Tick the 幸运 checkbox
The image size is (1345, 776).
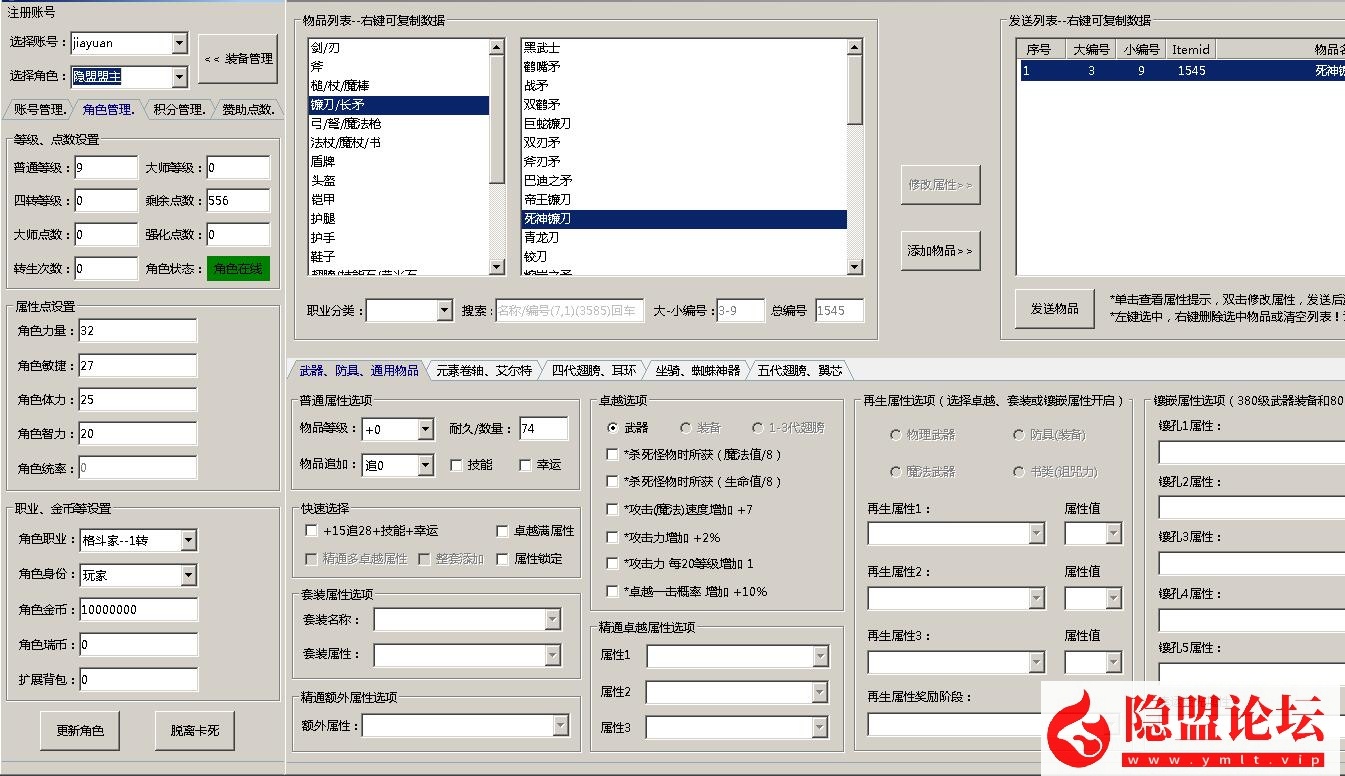525,465
